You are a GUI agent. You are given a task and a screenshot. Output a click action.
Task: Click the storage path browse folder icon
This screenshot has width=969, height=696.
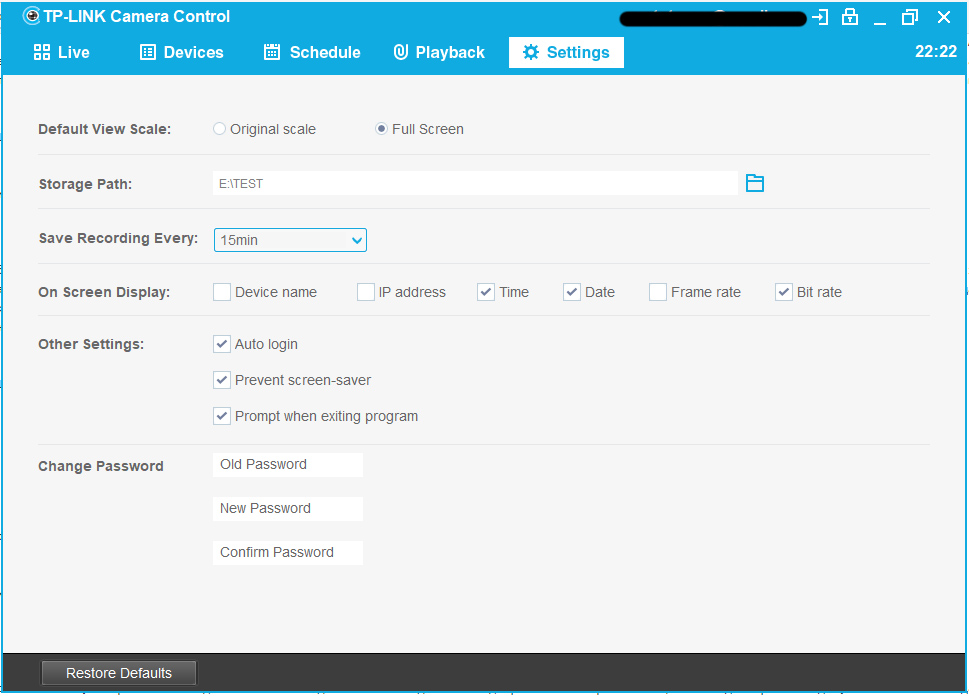[x=755, y=183]
